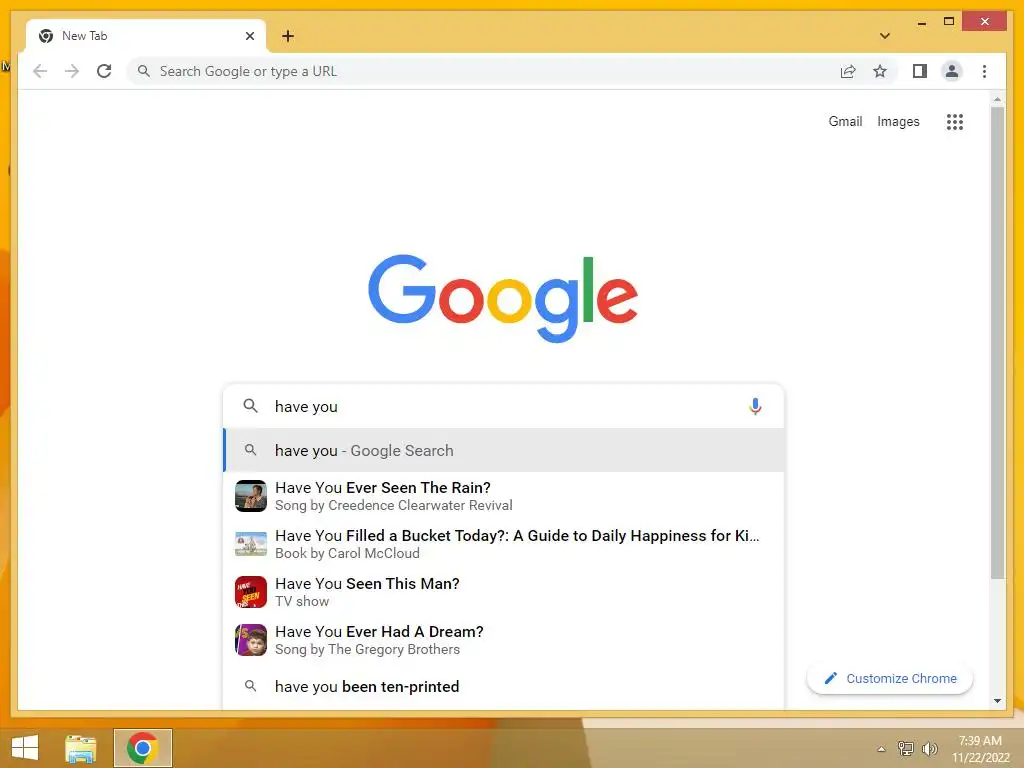Viewport: 1024px width, 768px height.
Task: Click the browser Forward arrow
Action: coord(72,71)
